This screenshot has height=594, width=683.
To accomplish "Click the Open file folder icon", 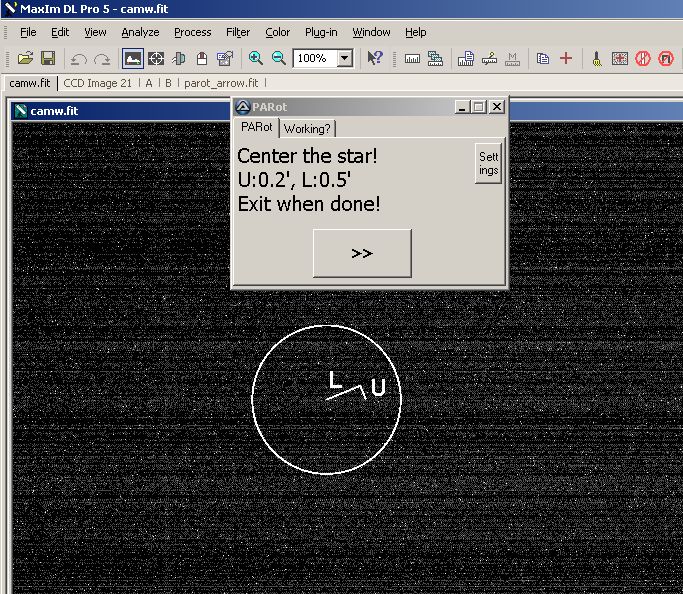I will (25, 58).
